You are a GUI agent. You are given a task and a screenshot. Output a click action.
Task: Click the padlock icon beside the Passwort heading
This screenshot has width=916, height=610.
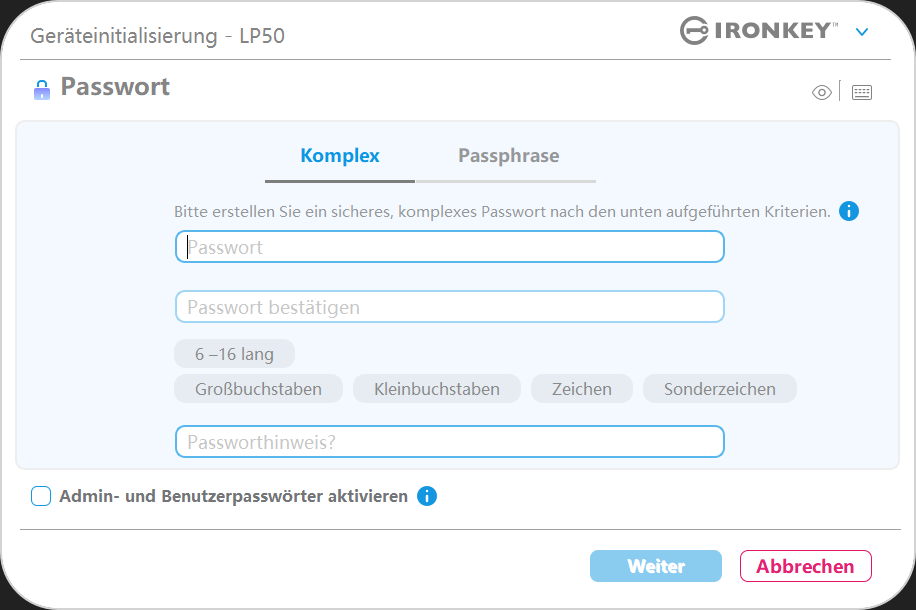tap(41, 90)
